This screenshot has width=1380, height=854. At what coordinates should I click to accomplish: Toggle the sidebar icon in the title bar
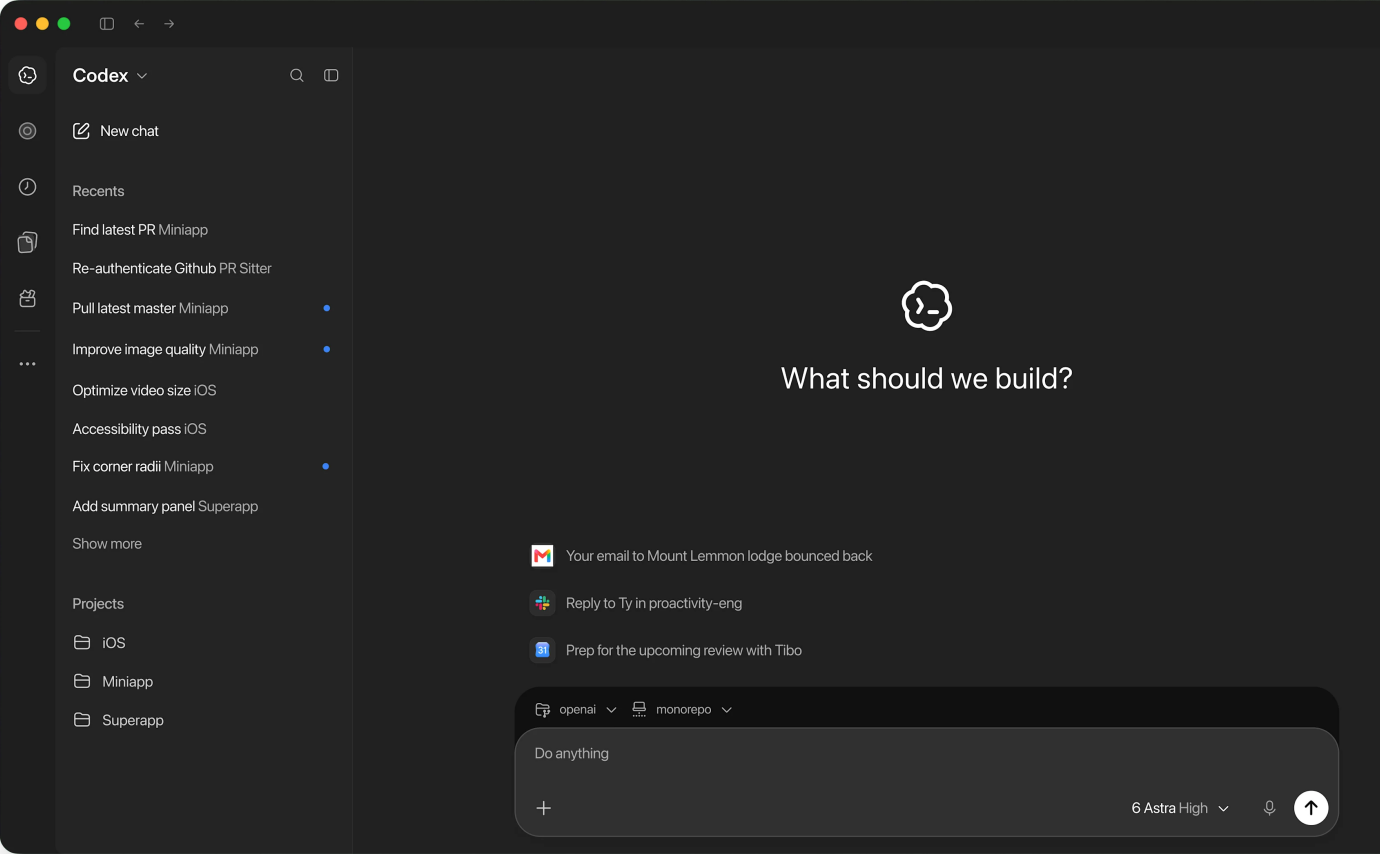(x=107, y=24)
